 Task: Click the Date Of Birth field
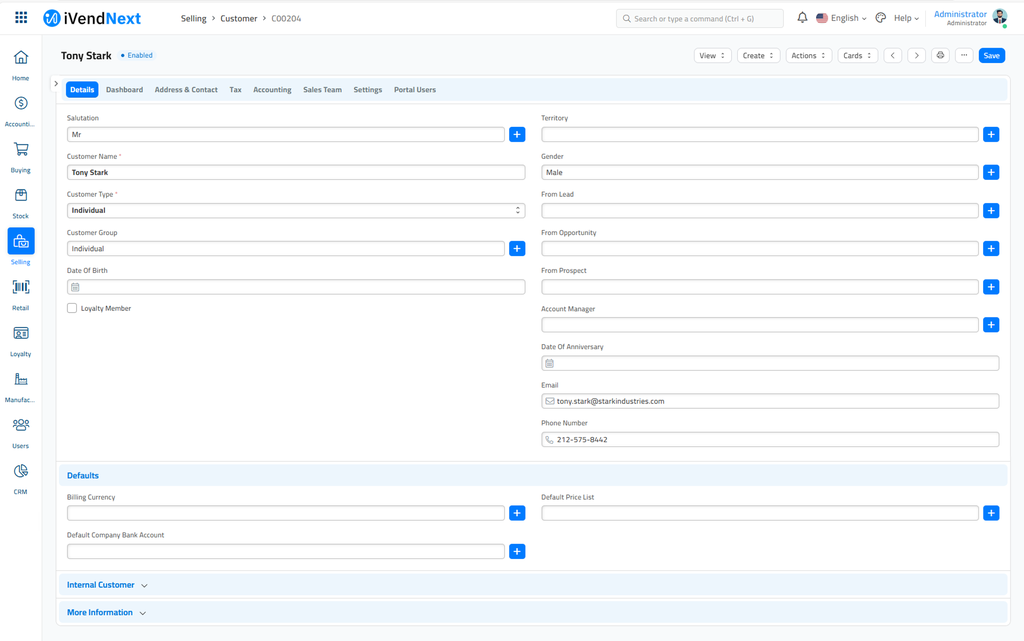tap(295, 287)
